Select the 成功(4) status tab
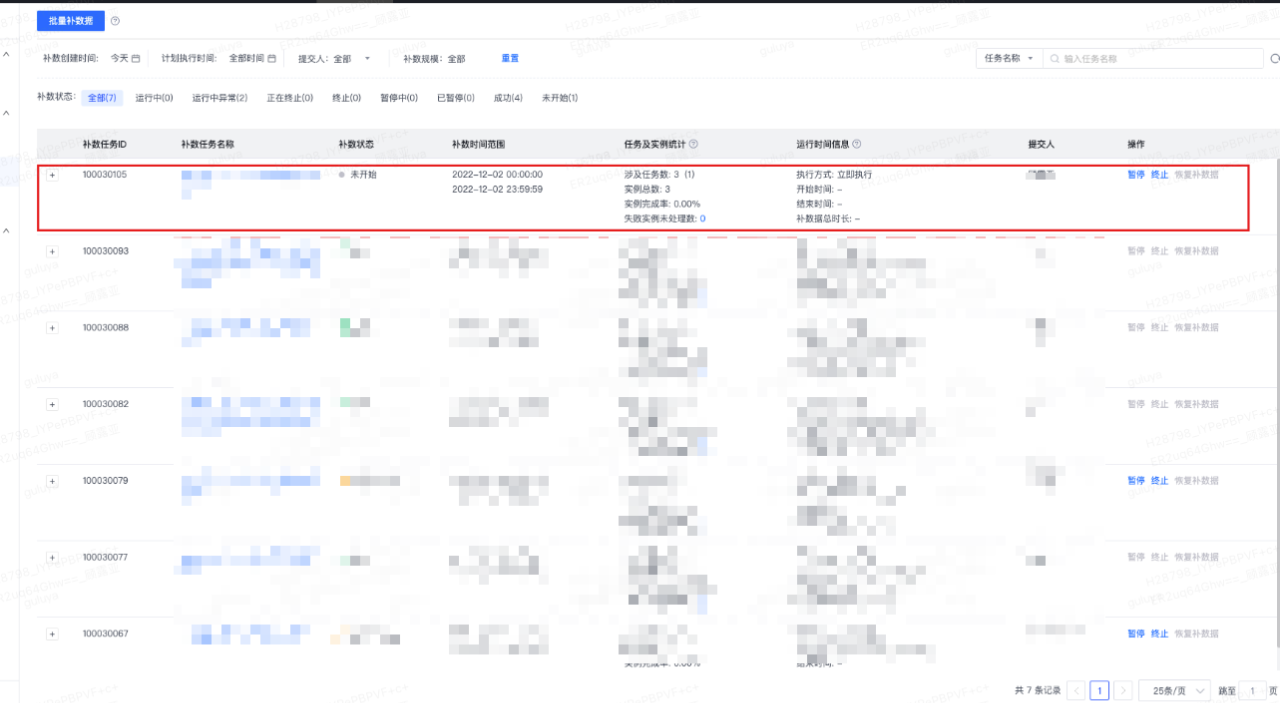1280x703 pixels. pos(508,98)
